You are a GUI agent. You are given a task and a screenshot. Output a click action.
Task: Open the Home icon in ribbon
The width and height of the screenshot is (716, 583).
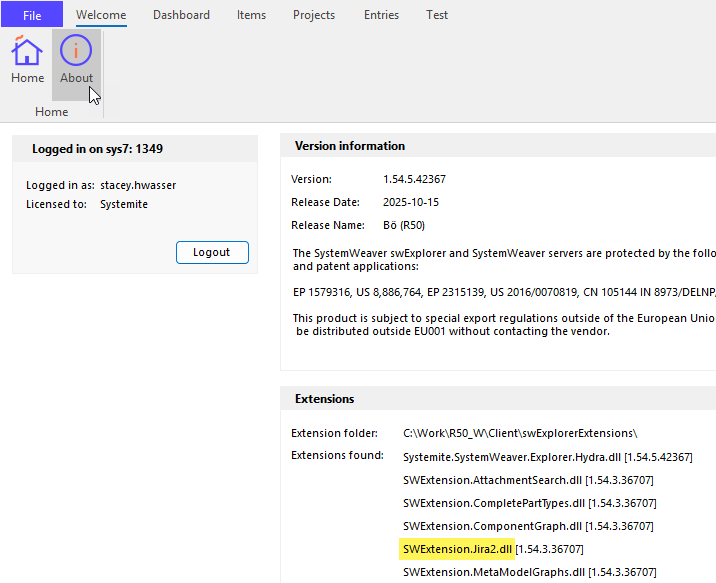coord(27,60)
